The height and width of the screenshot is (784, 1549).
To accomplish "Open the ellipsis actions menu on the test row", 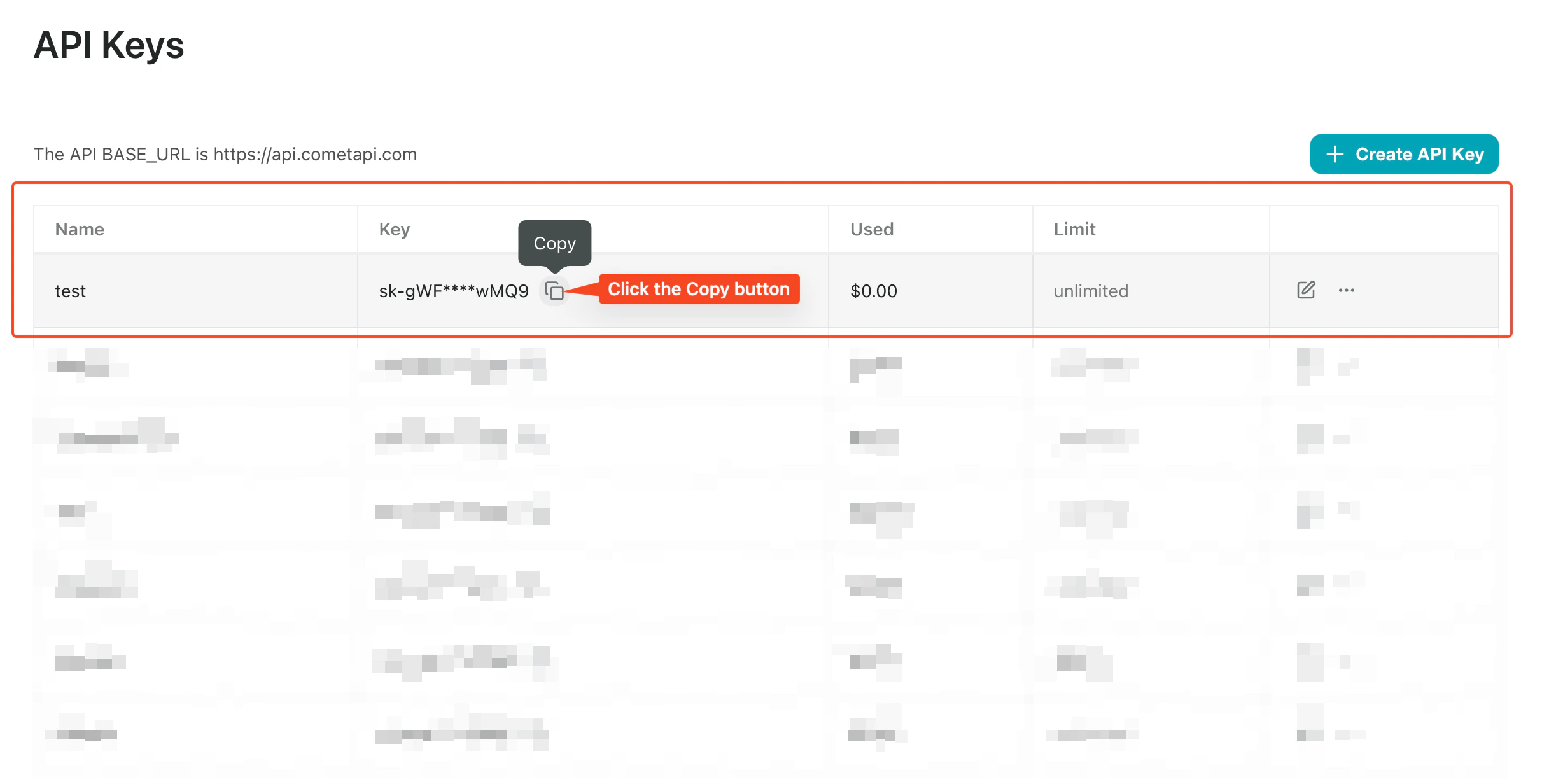I will (x=1347, y=291).
